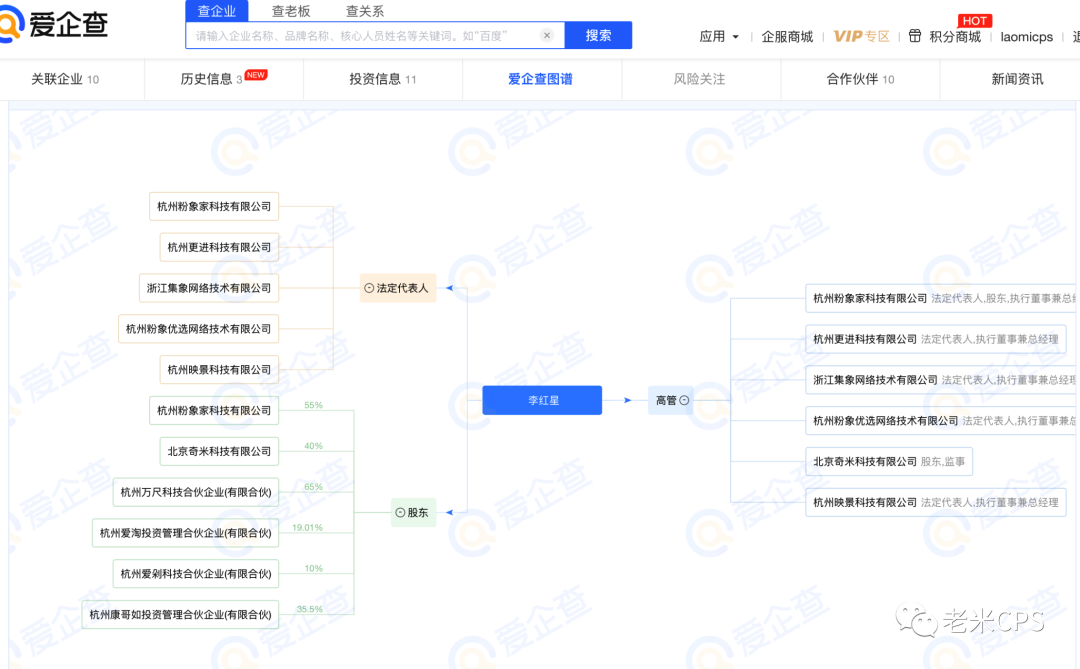
Task: Click 杭州映景科技有限公司 in 高管 list
Action: [936, 502]
